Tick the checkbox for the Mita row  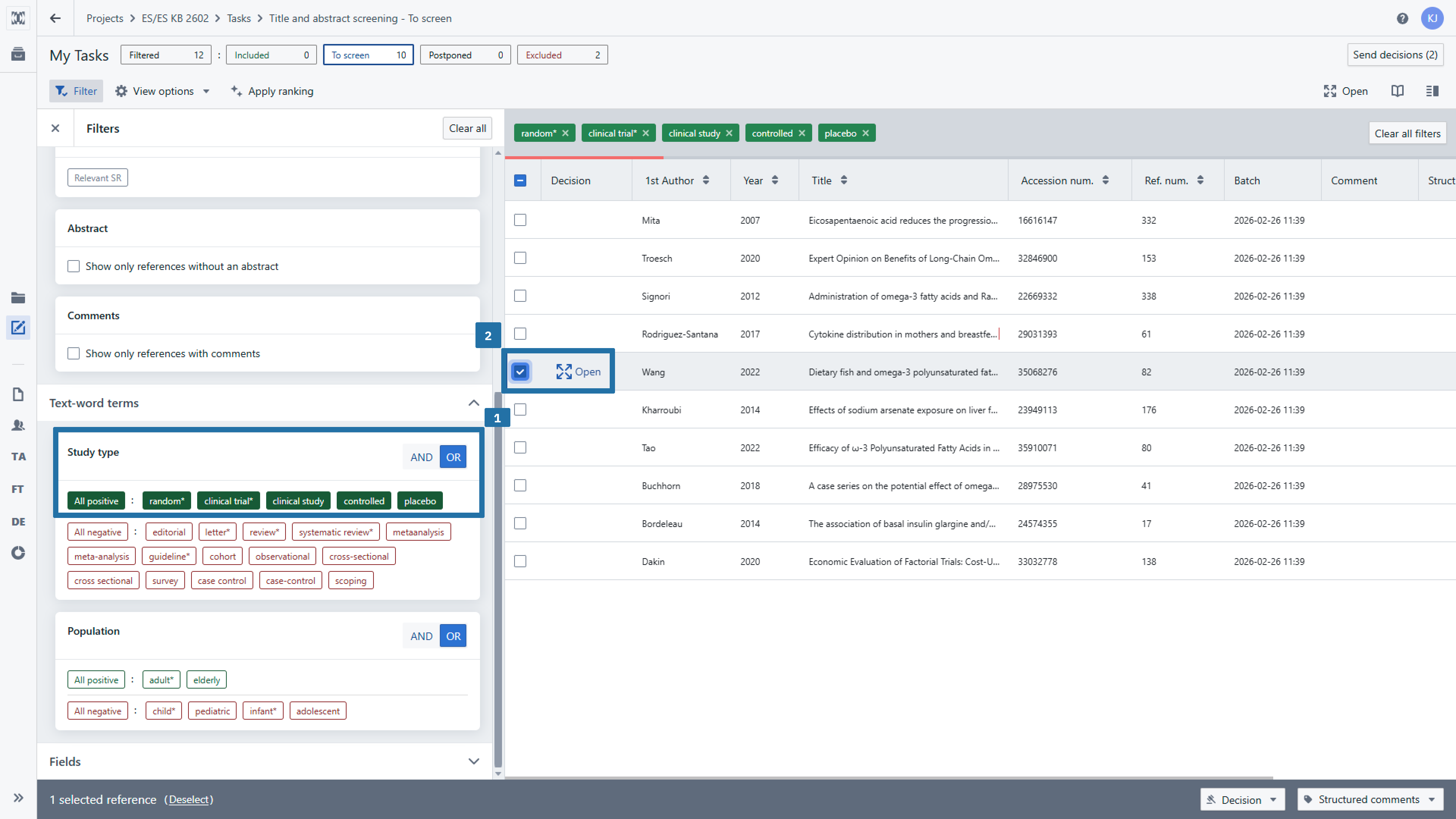pyautogui.click(x=520, y=220)
